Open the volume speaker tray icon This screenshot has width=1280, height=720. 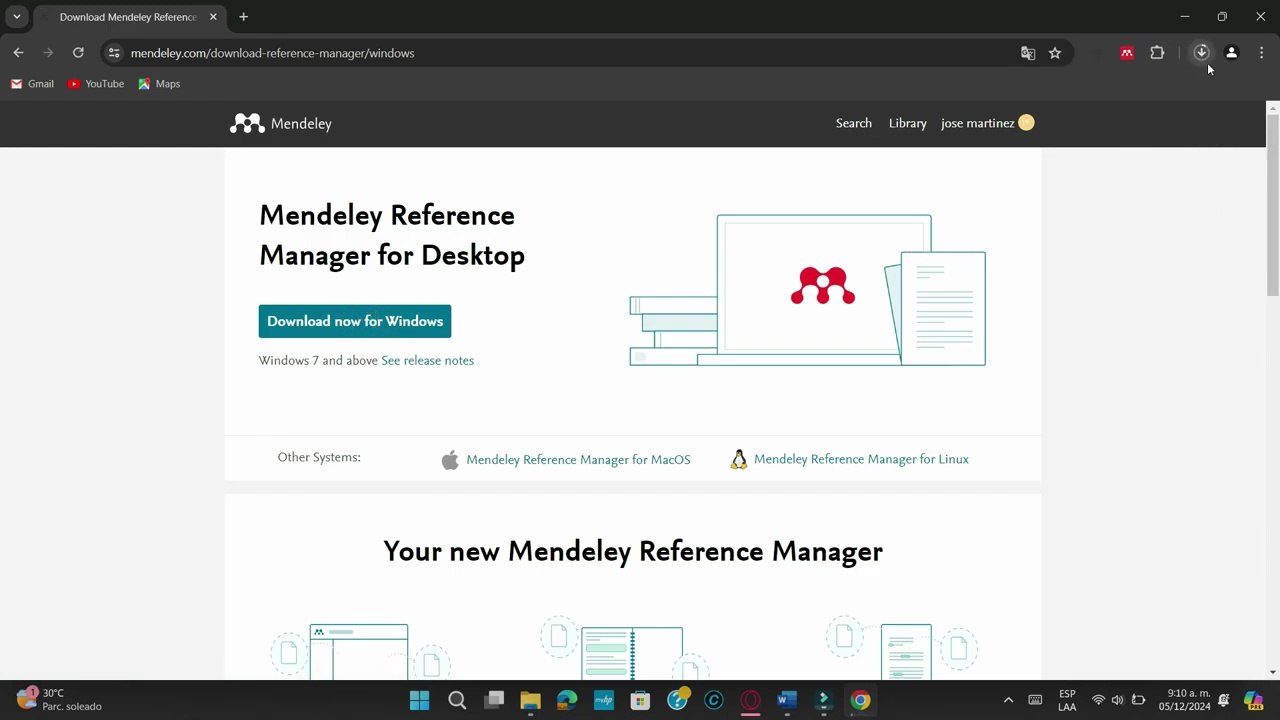point(1117,700)
